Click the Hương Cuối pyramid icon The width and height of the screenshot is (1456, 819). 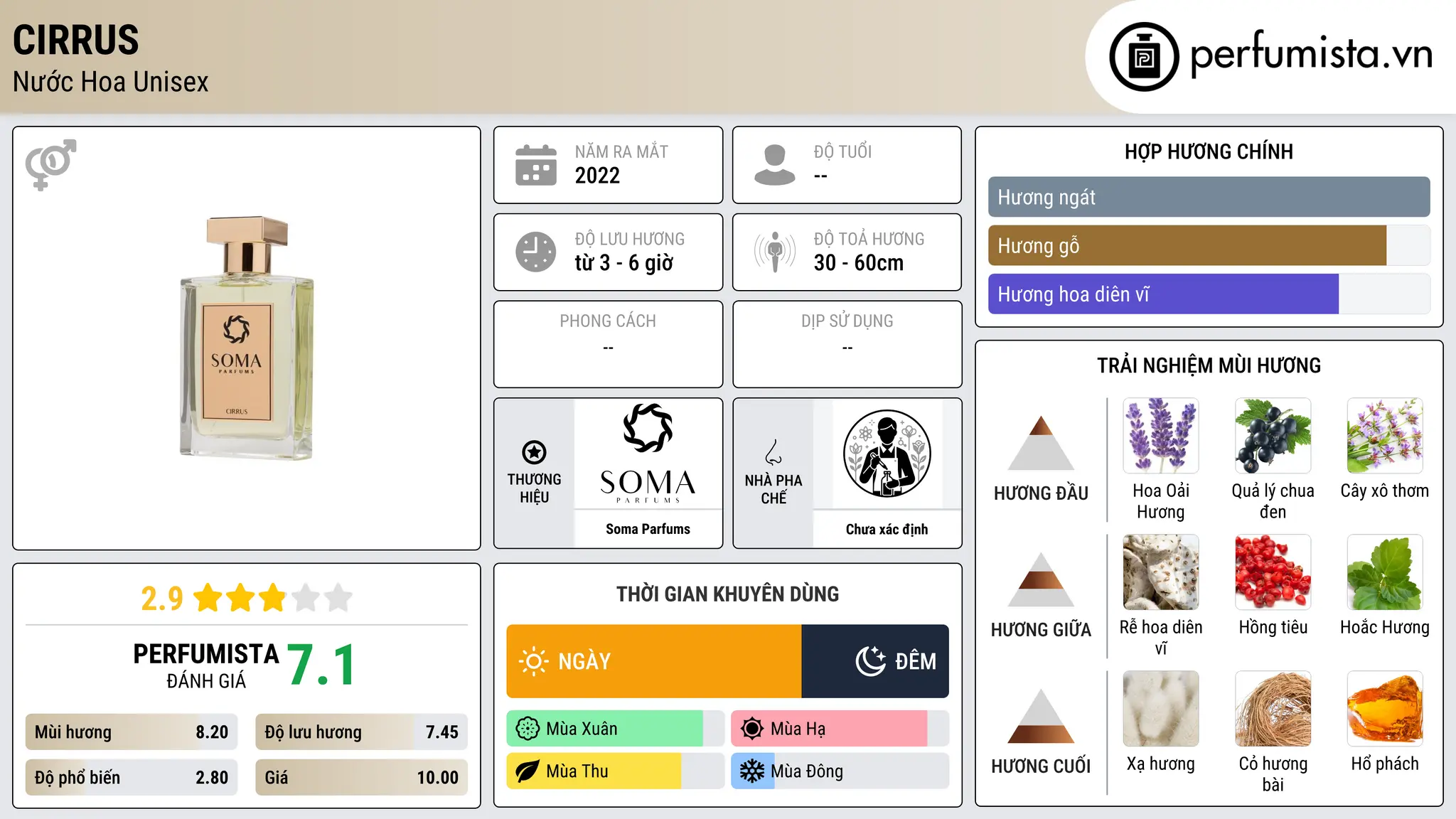(1042, 716)
